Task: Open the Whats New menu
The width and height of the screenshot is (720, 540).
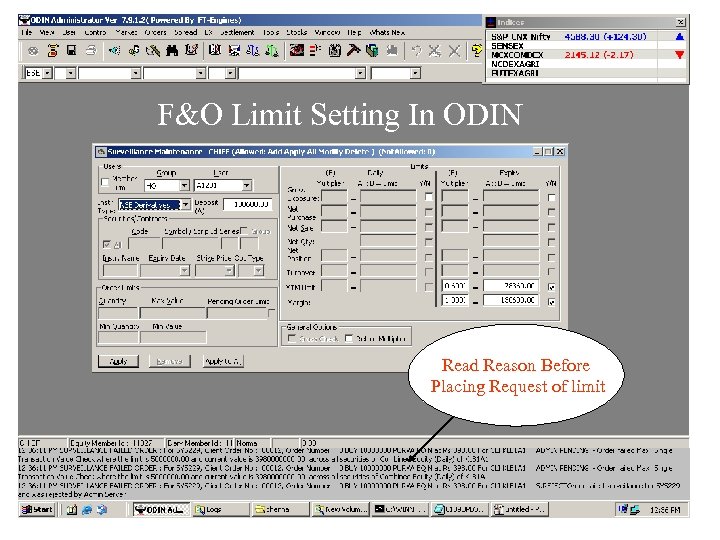Action: coord(387,33)
